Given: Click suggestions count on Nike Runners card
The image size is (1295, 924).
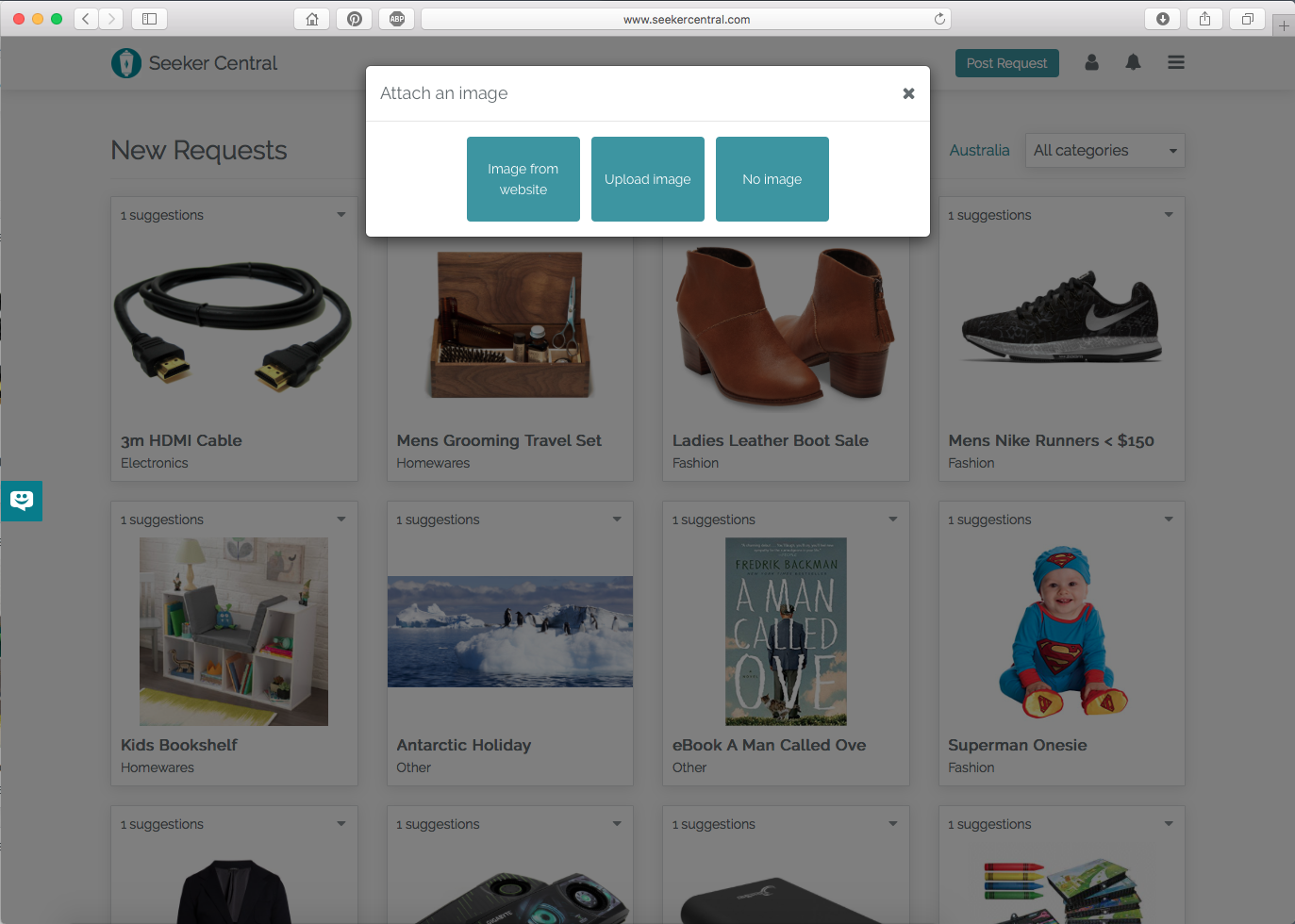Looking at the screenshot, I should (989, 215).
